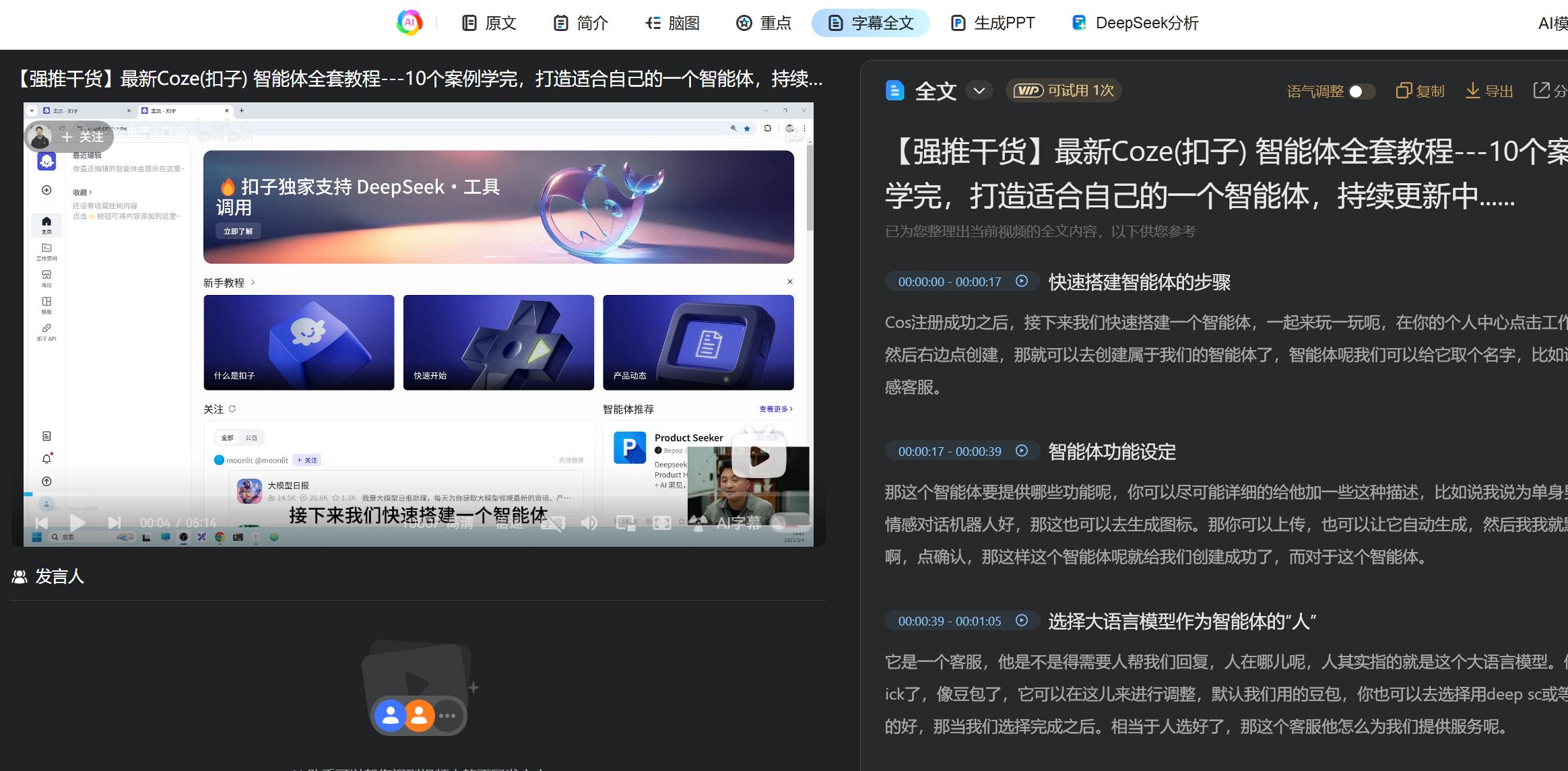
Task: Skip to the next video
Action: (x=115, y=523)
